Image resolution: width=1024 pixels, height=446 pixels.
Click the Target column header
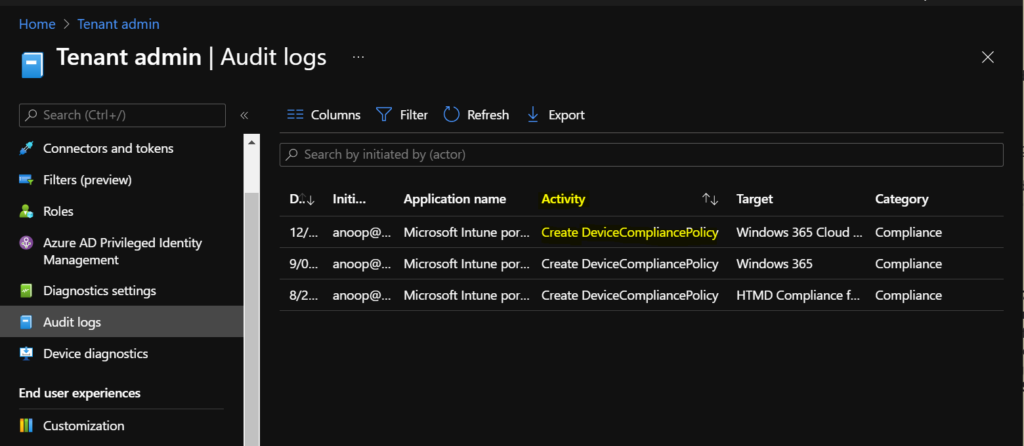[x=754, y=199]
